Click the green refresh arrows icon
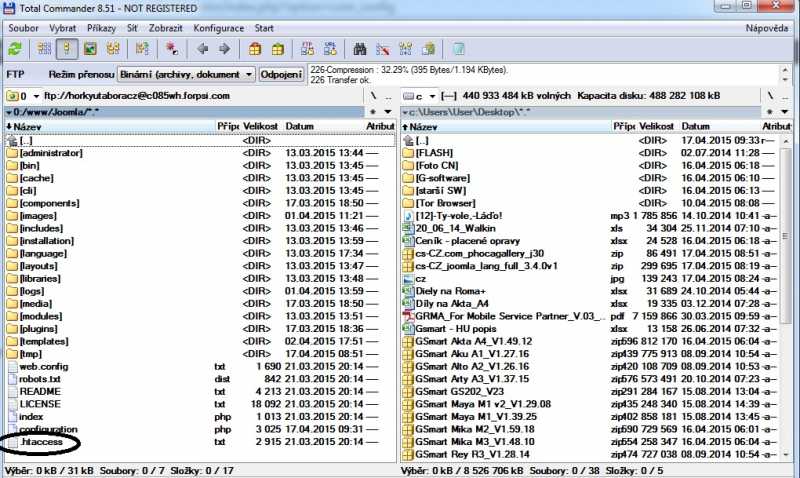The image size is (800, 478). tap(15, 48)
